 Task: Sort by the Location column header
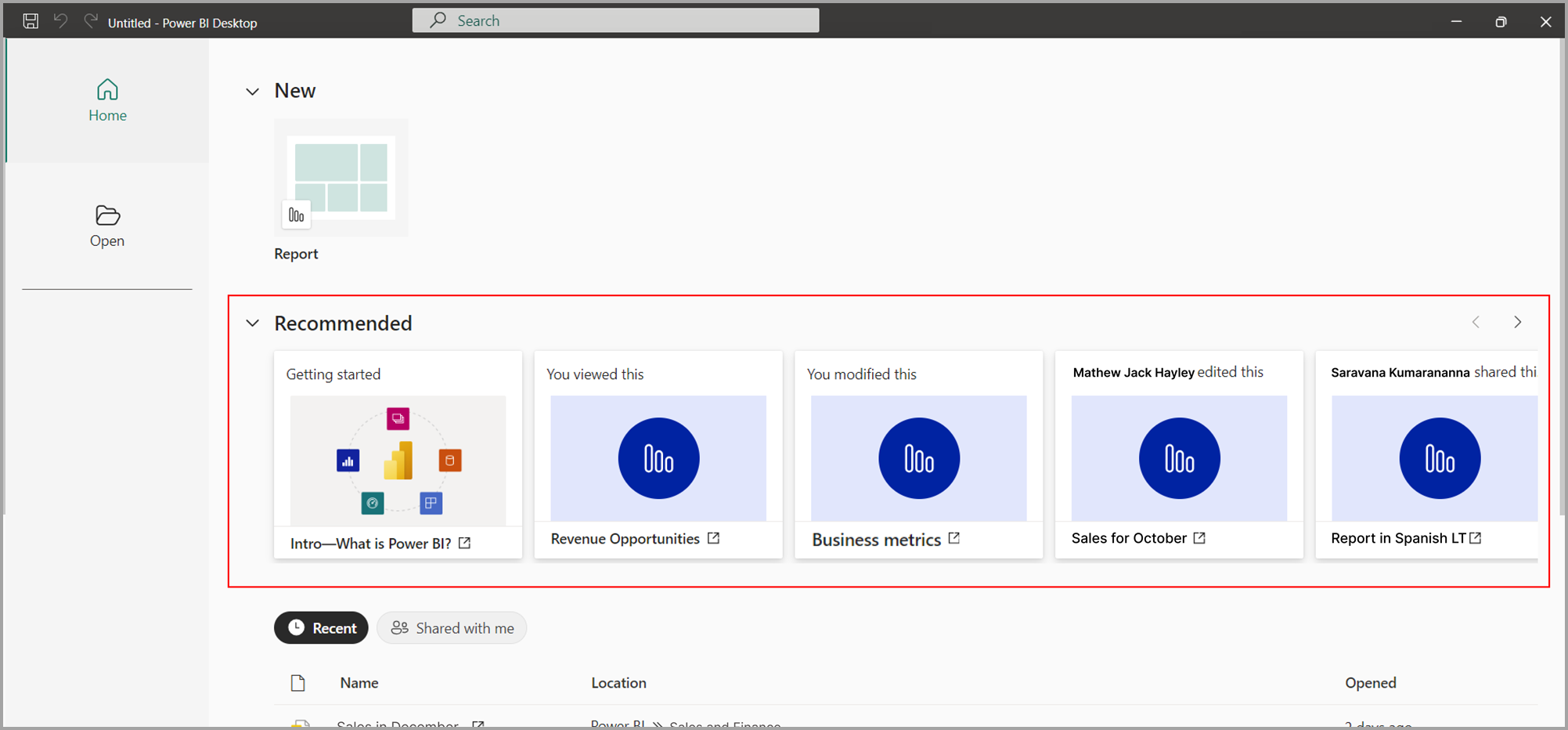618,683
